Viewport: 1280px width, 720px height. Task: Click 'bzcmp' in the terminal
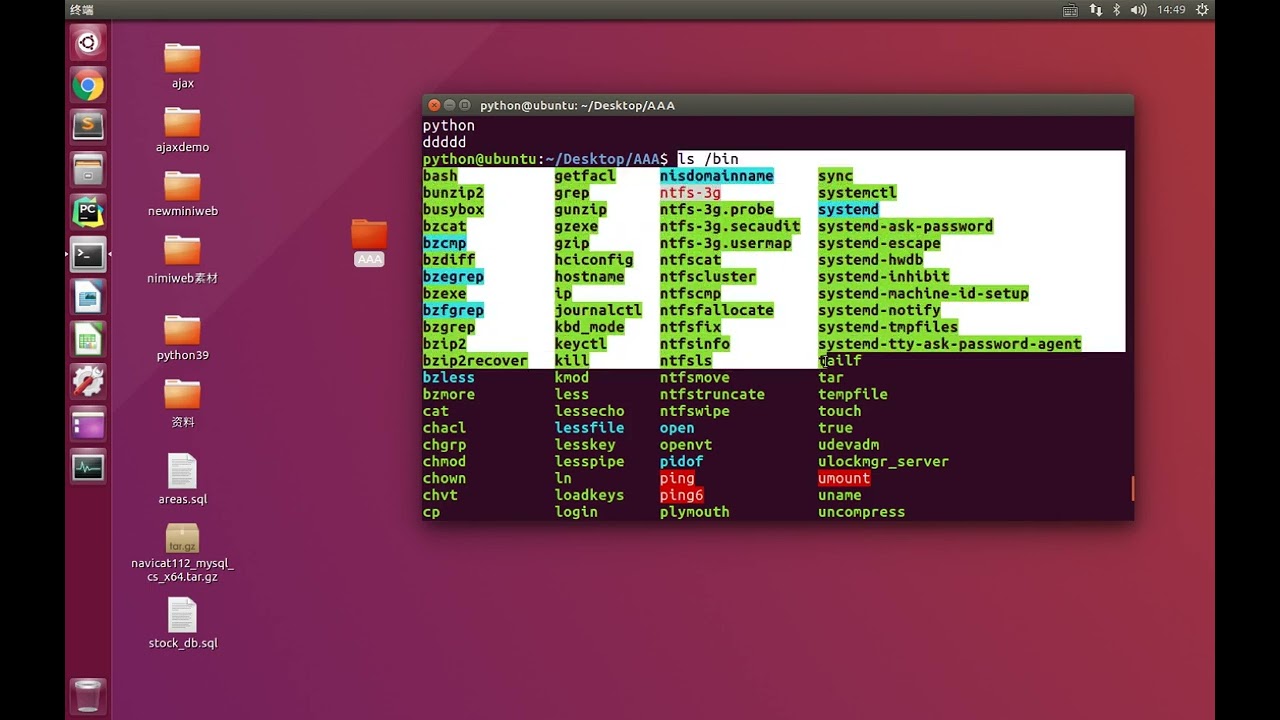pyautogui.click(x=444, y=243)
